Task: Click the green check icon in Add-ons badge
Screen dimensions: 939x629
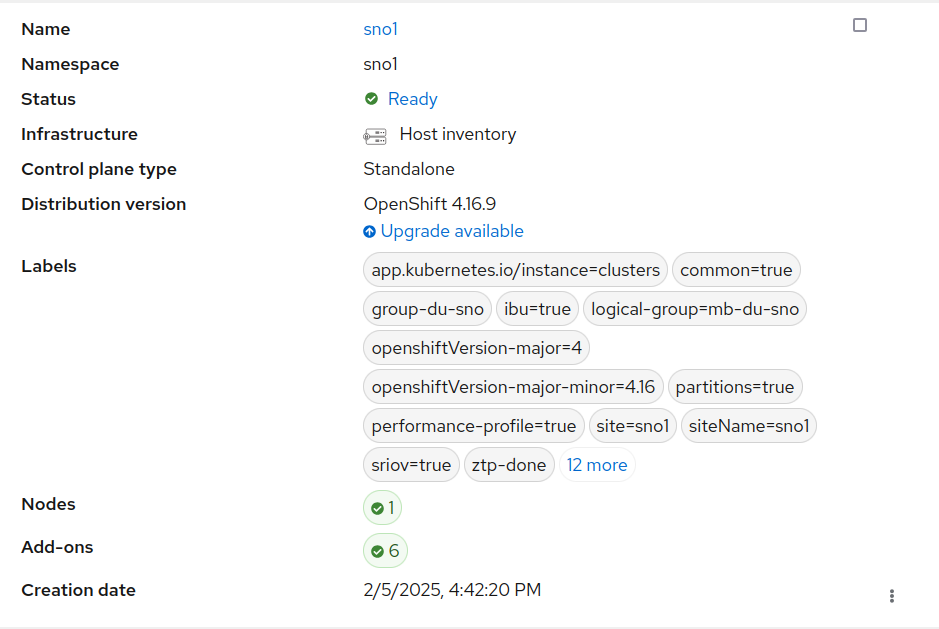Action: pyautogui.click(x=377, y=551)
